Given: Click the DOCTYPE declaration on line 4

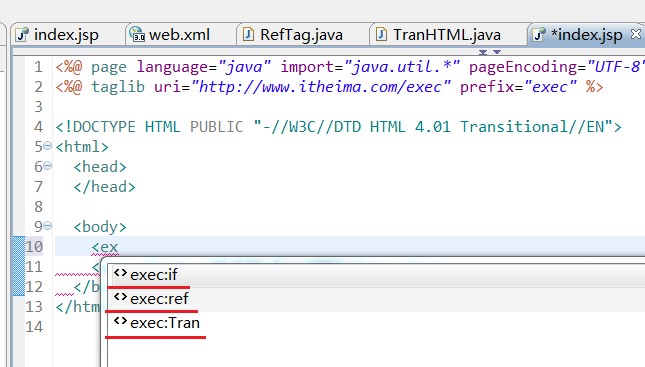Looking at the screenshot, I should point(338,127).
